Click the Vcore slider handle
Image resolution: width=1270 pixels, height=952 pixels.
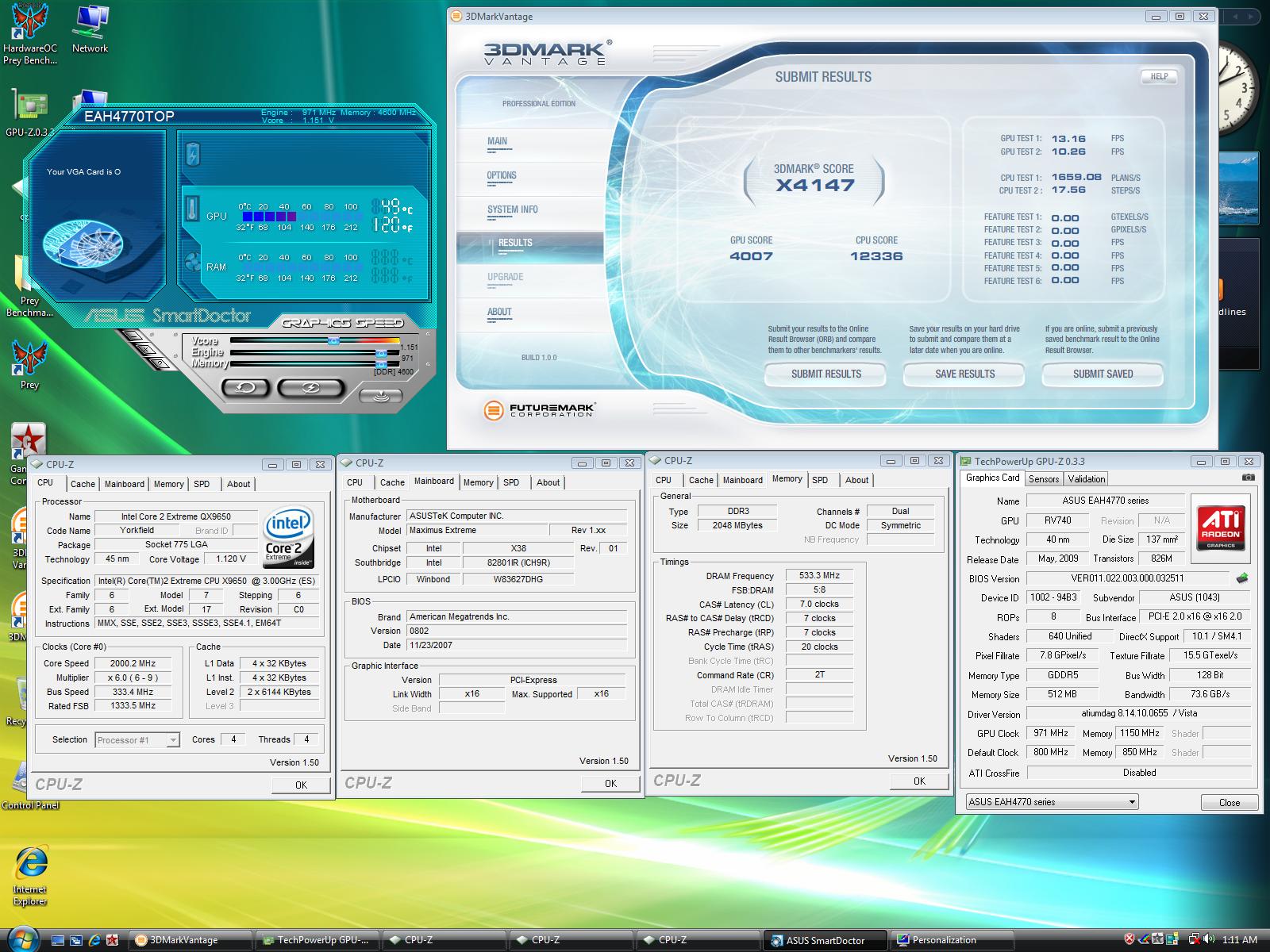[x=333, y=340]
